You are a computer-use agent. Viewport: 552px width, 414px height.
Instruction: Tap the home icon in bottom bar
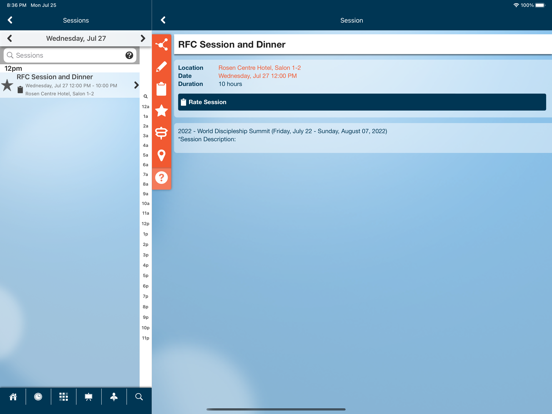[13, 397]
